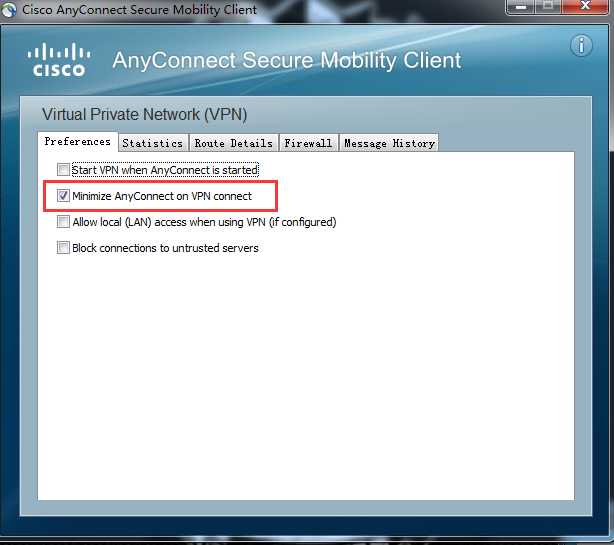Image resolution: width=614 pixels, height=545 pixels.
Task: Click empty white area of Preferences pane
Action: tap(305, 372)
